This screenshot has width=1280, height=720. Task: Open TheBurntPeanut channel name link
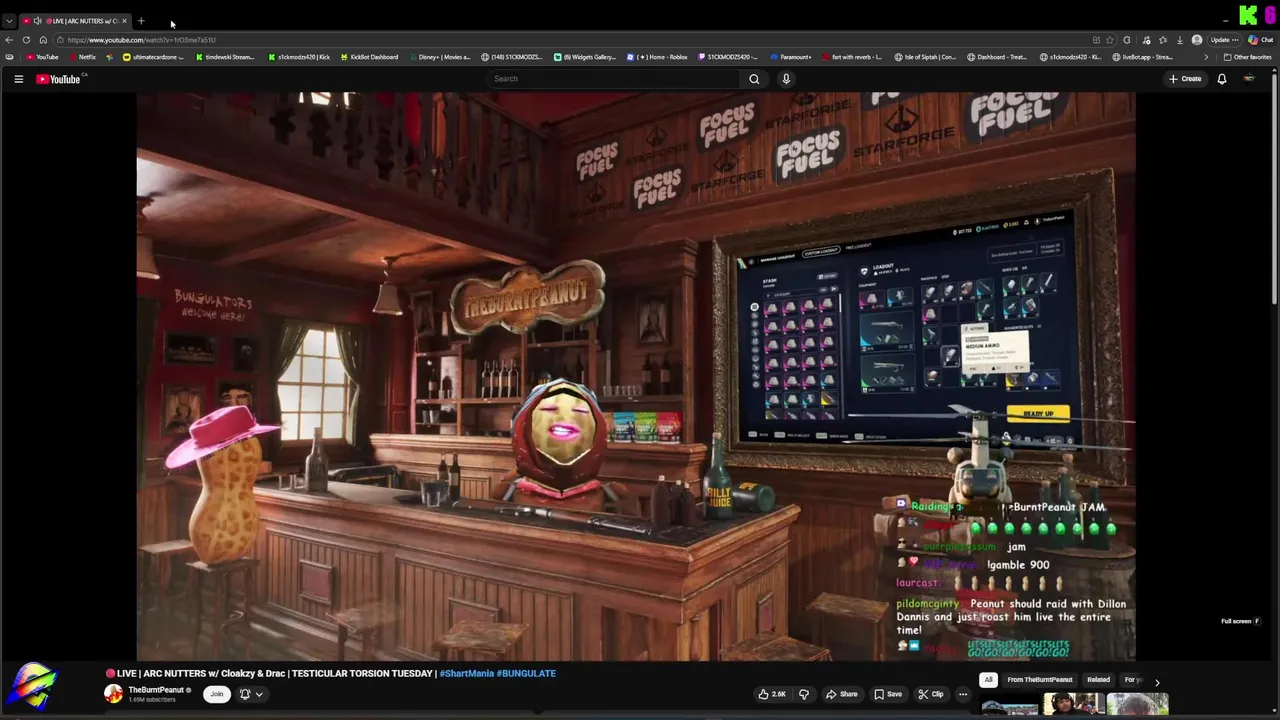tap(156, 690)
